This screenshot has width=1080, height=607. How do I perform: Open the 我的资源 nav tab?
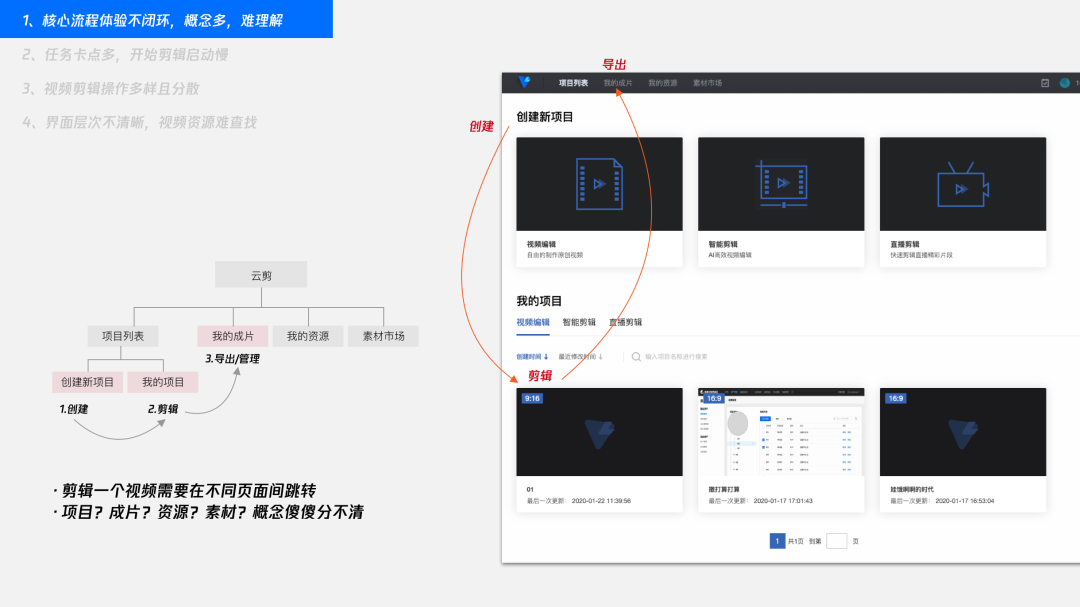tap(663, 83)
